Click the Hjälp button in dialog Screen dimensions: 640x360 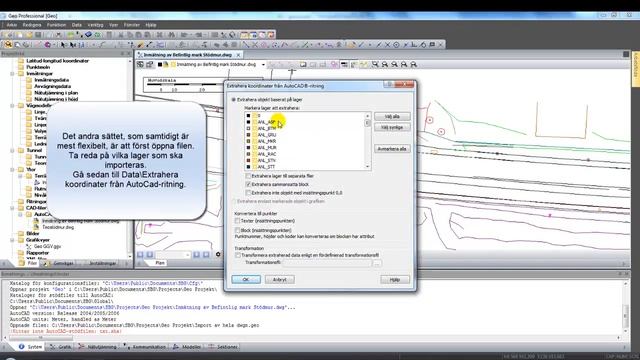[395, 280]
